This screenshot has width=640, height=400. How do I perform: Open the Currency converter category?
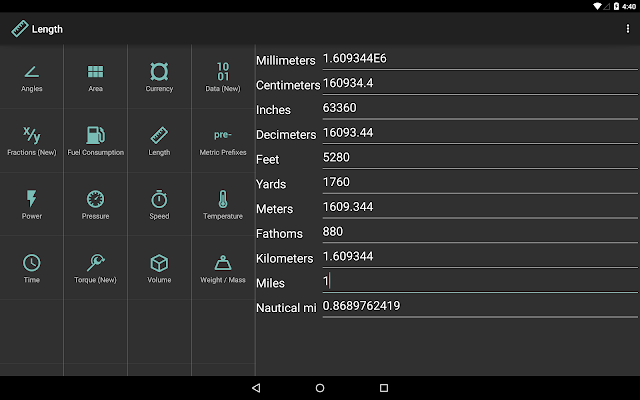(159, 77)
